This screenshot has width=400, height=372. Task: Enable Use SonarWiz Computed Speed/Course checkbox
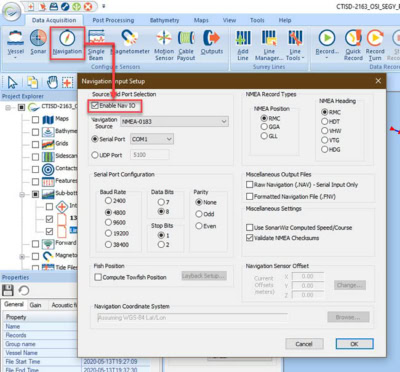pyautogui.click(x=249, y=228)
